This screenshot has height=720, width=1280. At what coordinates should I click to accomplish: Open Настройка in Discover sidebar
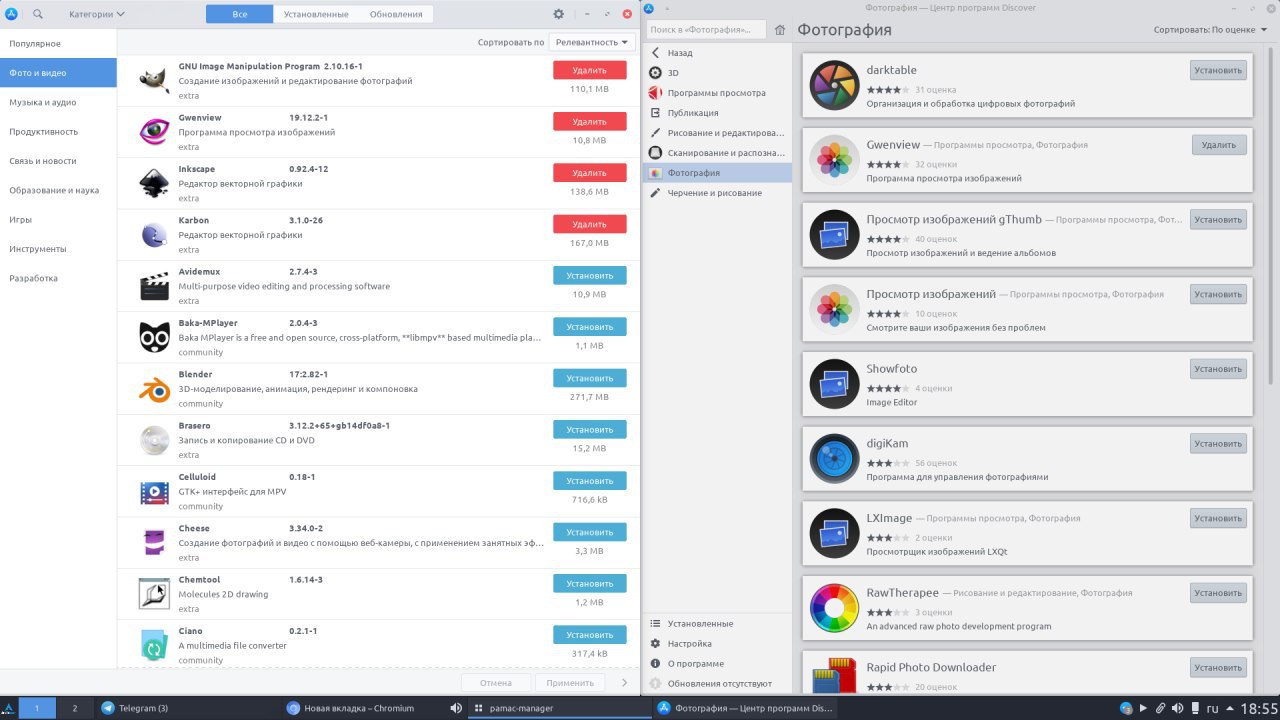point(717,643)
